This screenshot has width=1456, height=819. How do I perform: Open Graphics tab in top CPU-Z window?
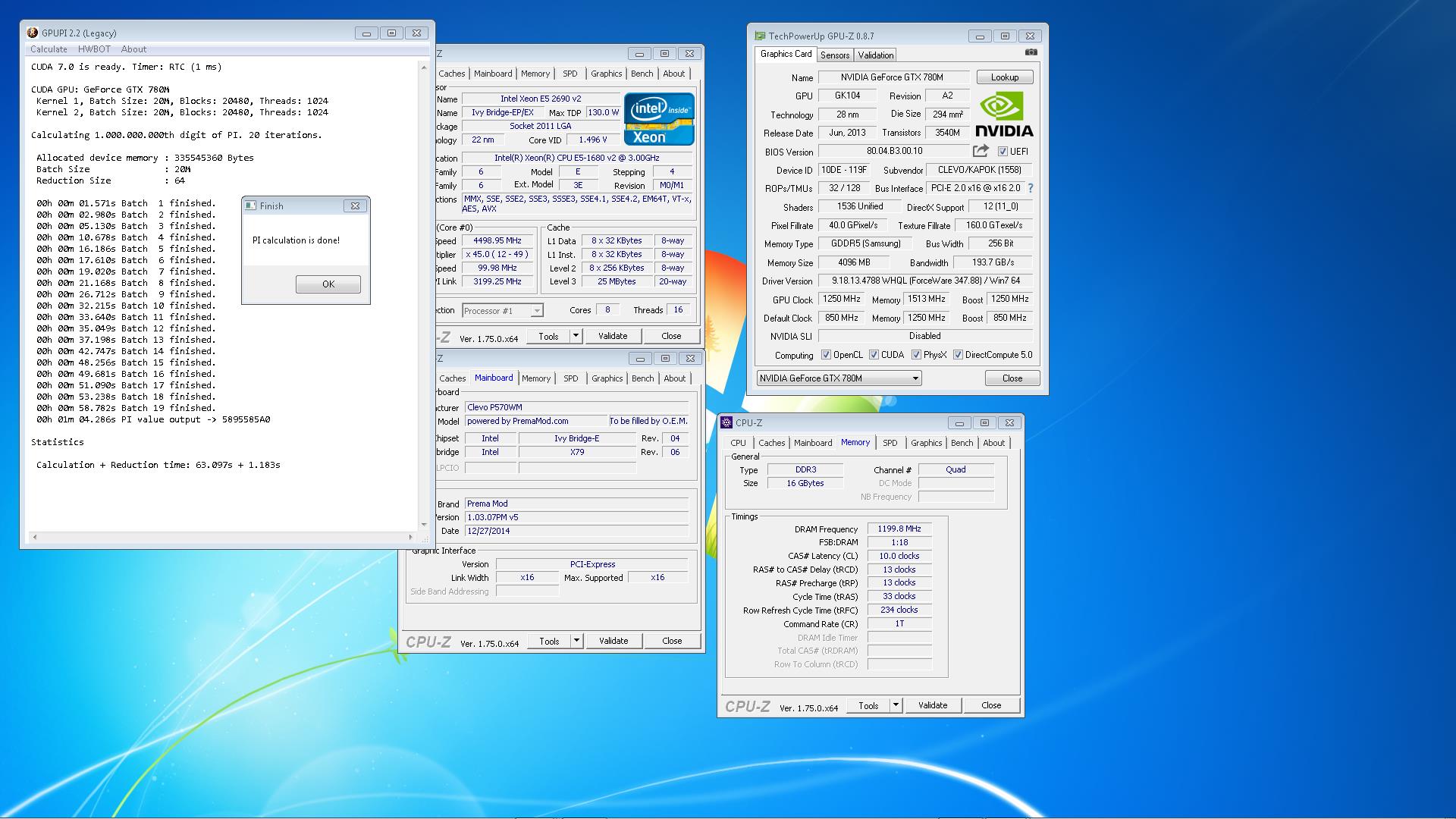click(x=606, y=74)
